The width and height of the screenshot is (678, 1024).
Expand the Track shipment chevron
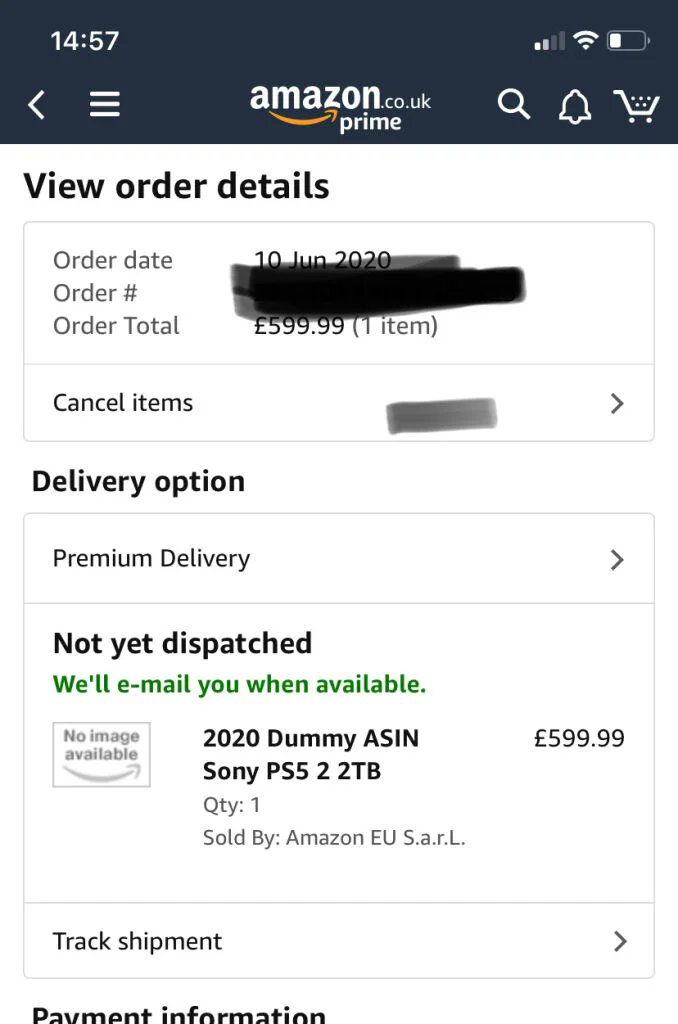coord(618,941)
